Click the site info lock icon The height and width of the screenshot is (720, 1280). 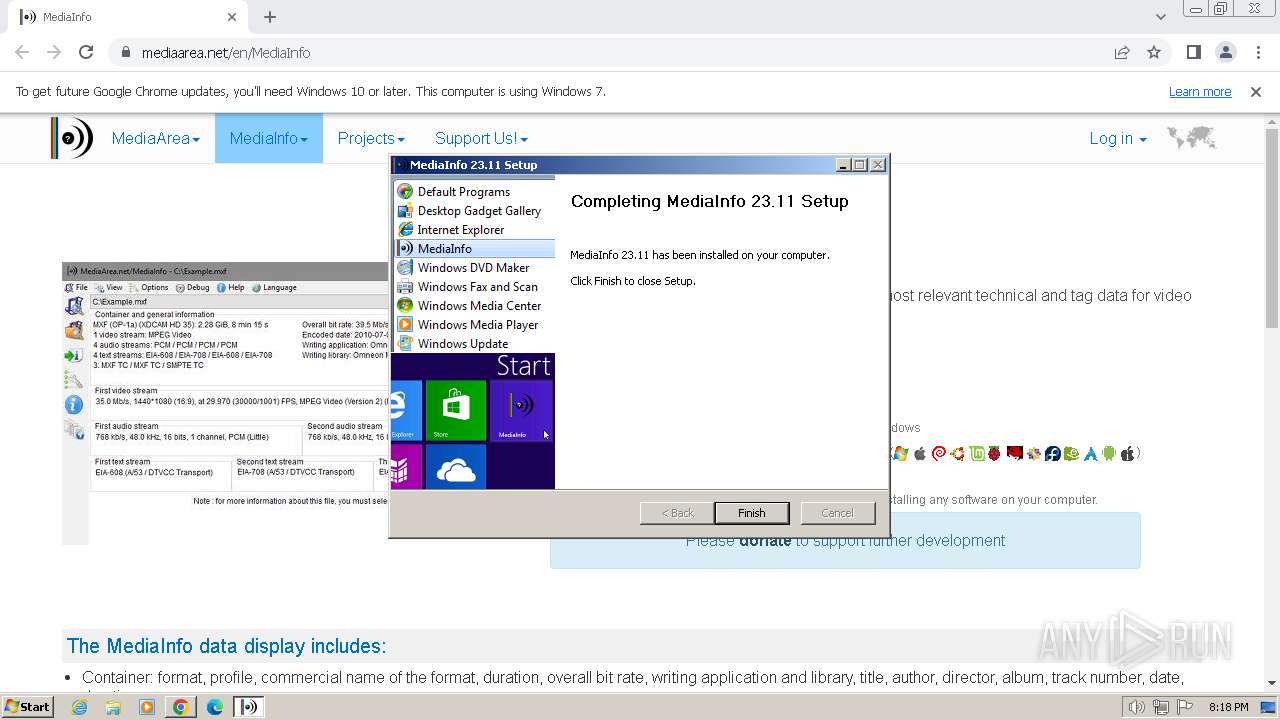125,52
